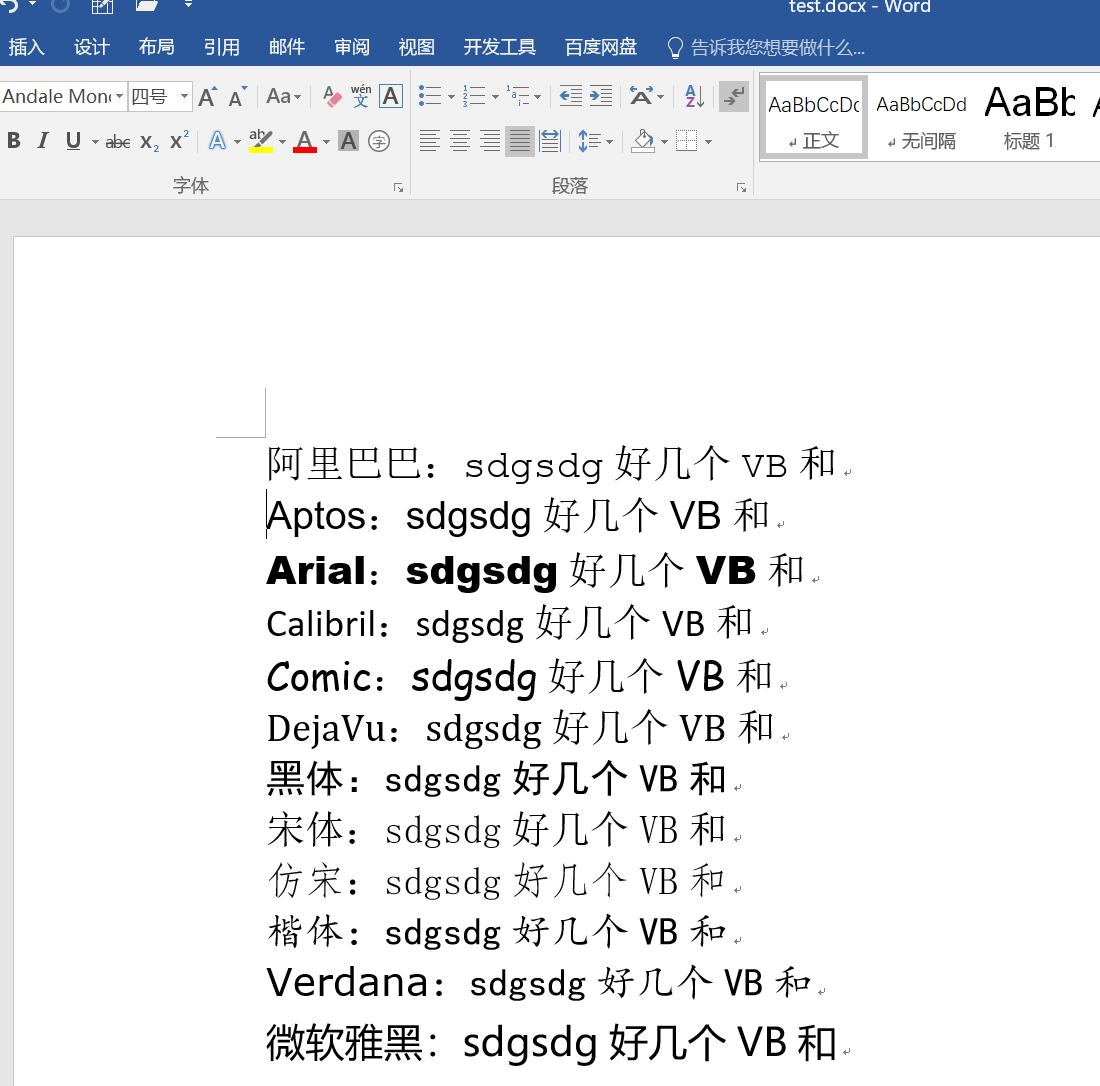The width and height of the screenshot is (1100, 1086).
Task: Click the Borders icon
Action: pyautogui.click(x=686, y=141)
